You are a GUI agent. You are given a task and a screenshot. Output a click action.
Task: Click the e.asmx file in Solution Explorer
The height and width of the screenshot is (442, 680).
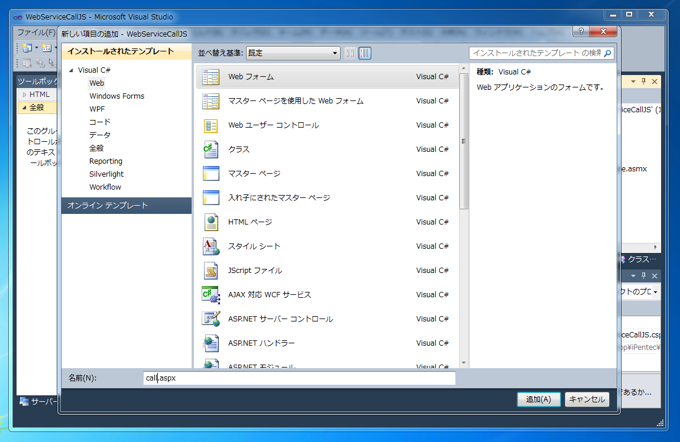pos(634,169)
